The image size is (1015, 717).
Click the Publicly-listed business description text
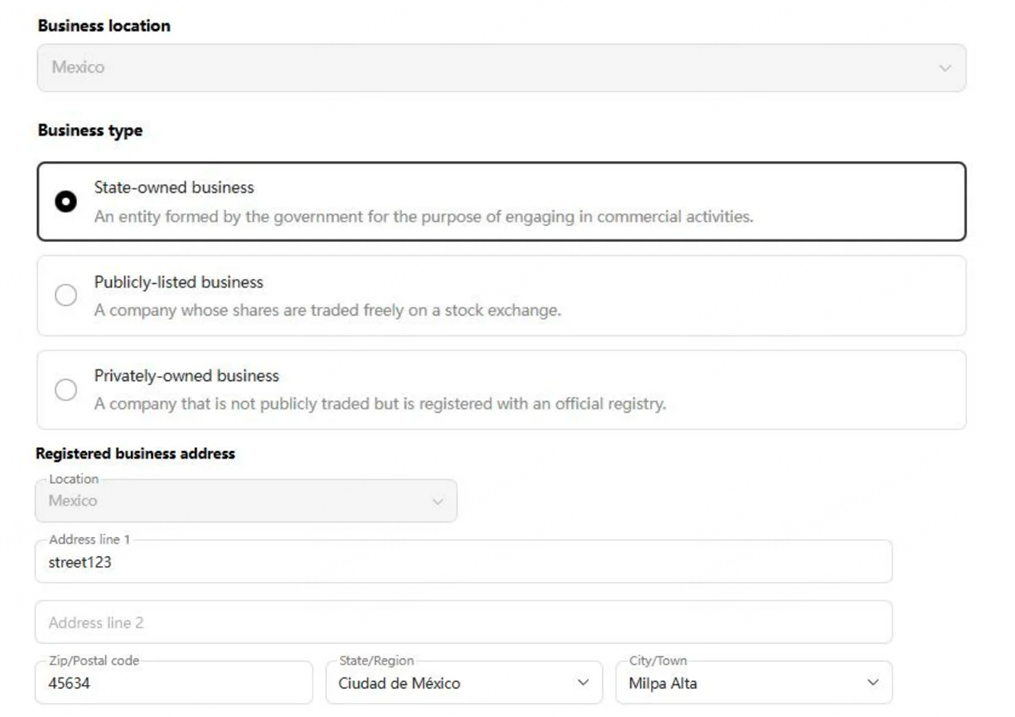(328, 311)
